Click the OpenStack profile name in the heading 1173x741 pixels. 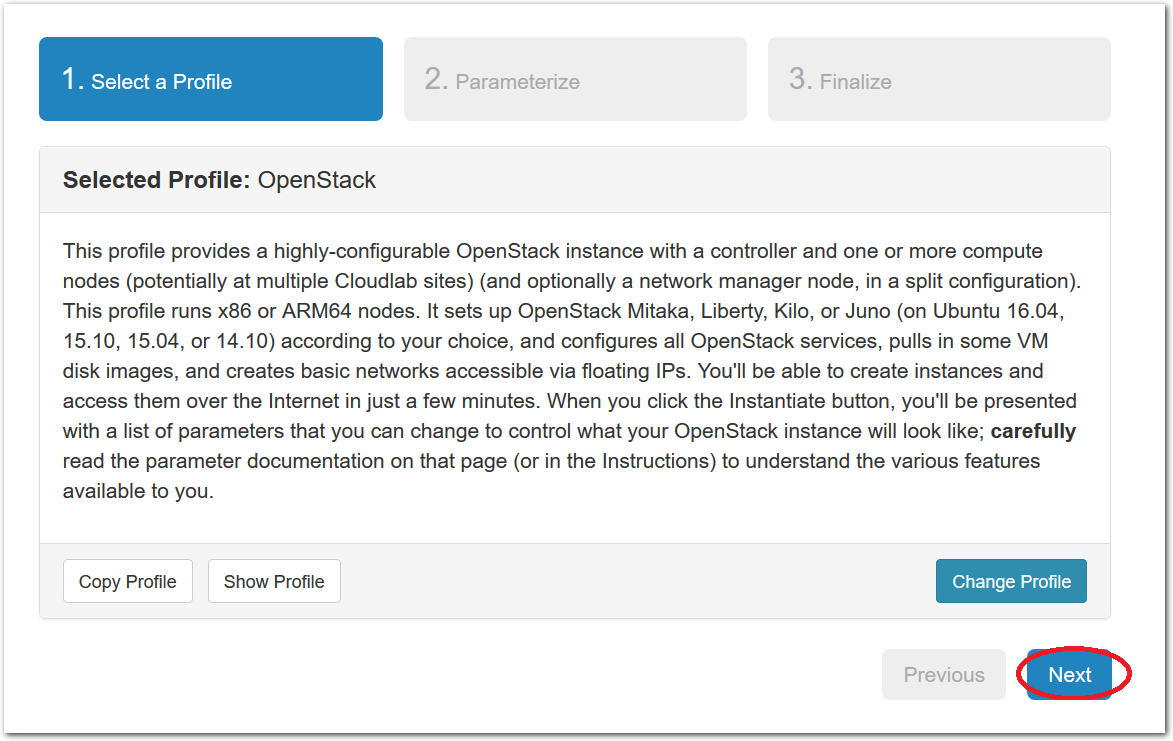316,180
